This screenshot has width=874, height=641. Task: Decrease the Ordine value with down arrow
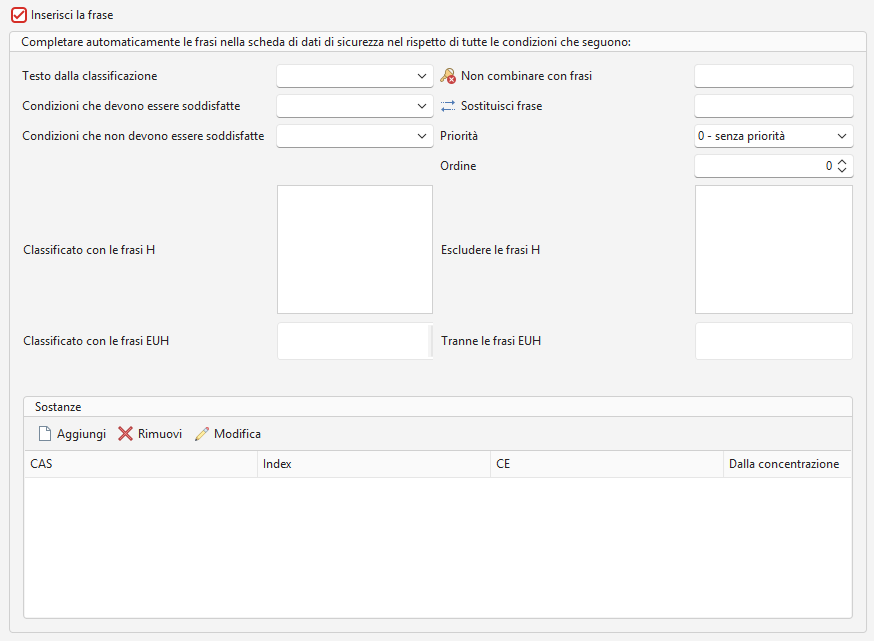[842, 169]
